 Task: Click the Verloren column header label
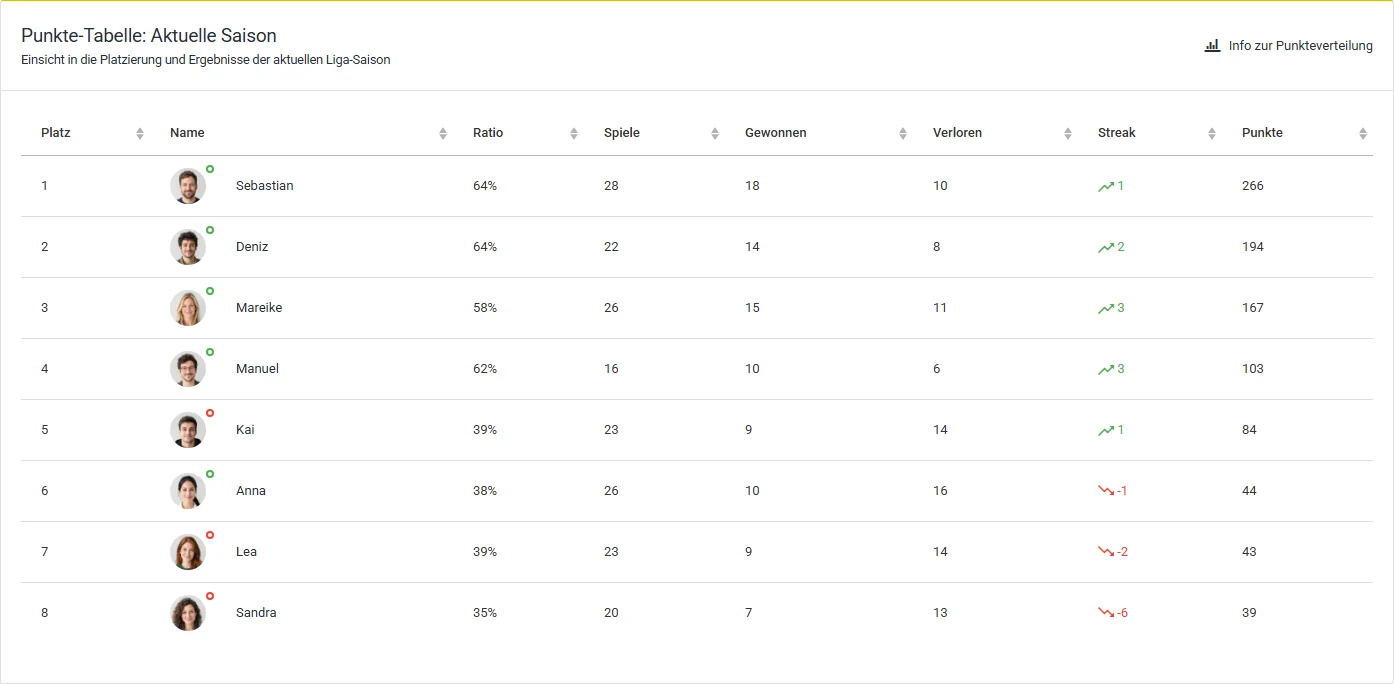tap(958, 133)
